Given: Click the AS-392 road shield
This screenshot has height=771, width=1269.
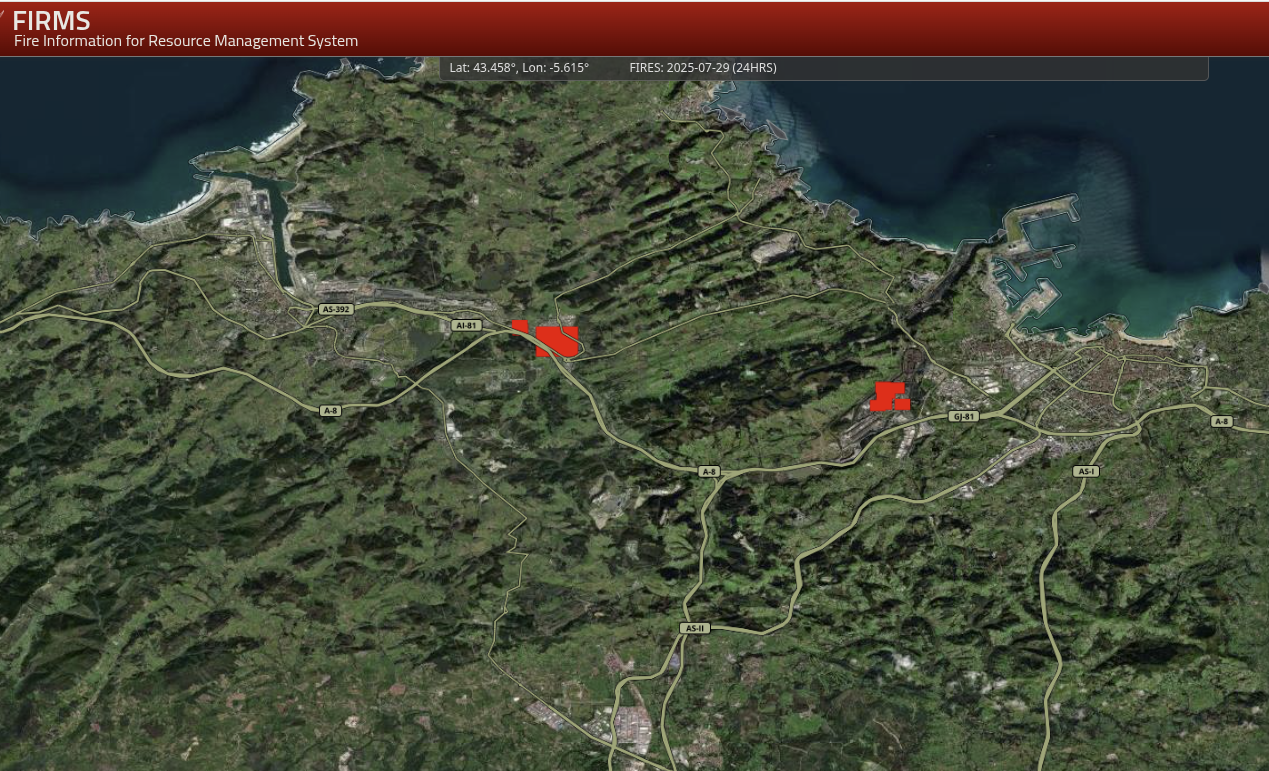Looking at the screenshot, I should pos(335,309).
